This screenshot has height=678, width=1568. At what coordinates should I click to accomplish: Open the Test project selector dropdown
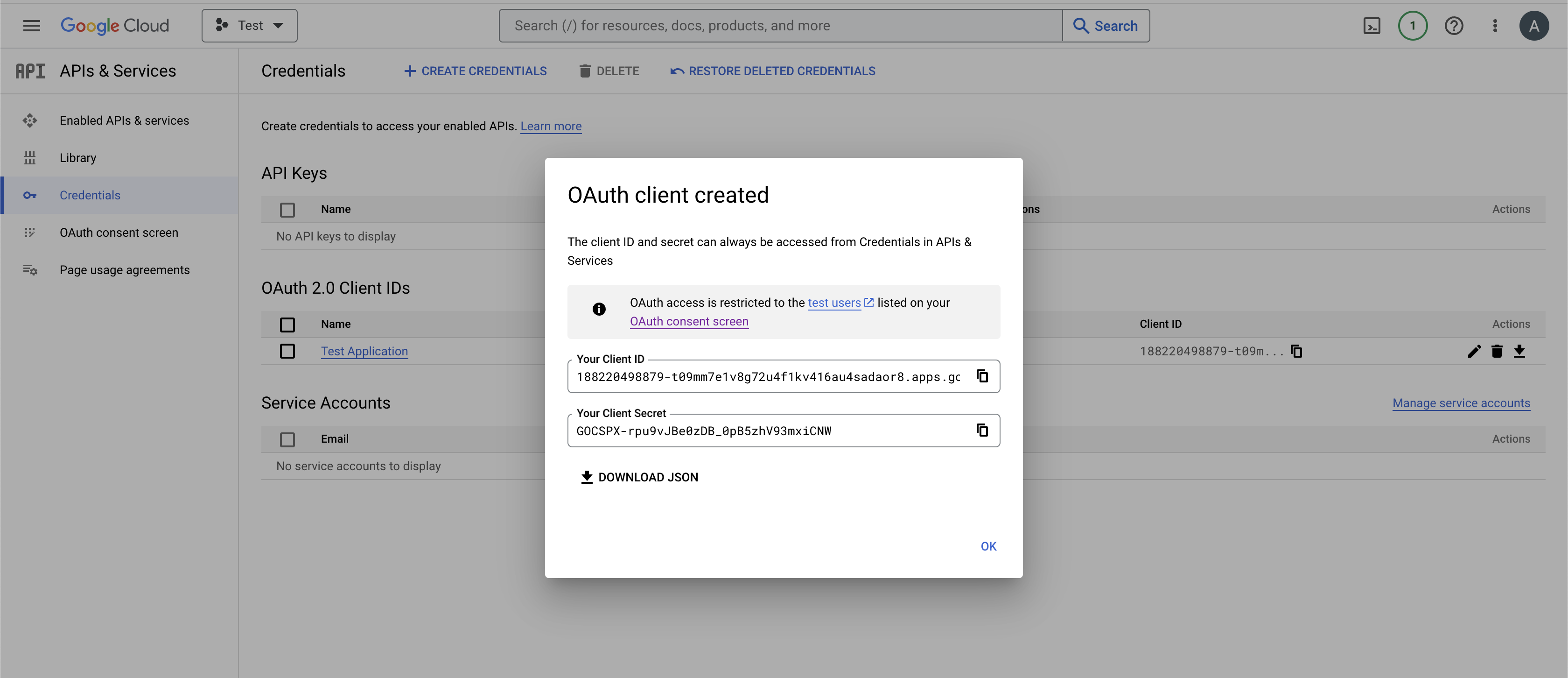click(x=250, y=26)
